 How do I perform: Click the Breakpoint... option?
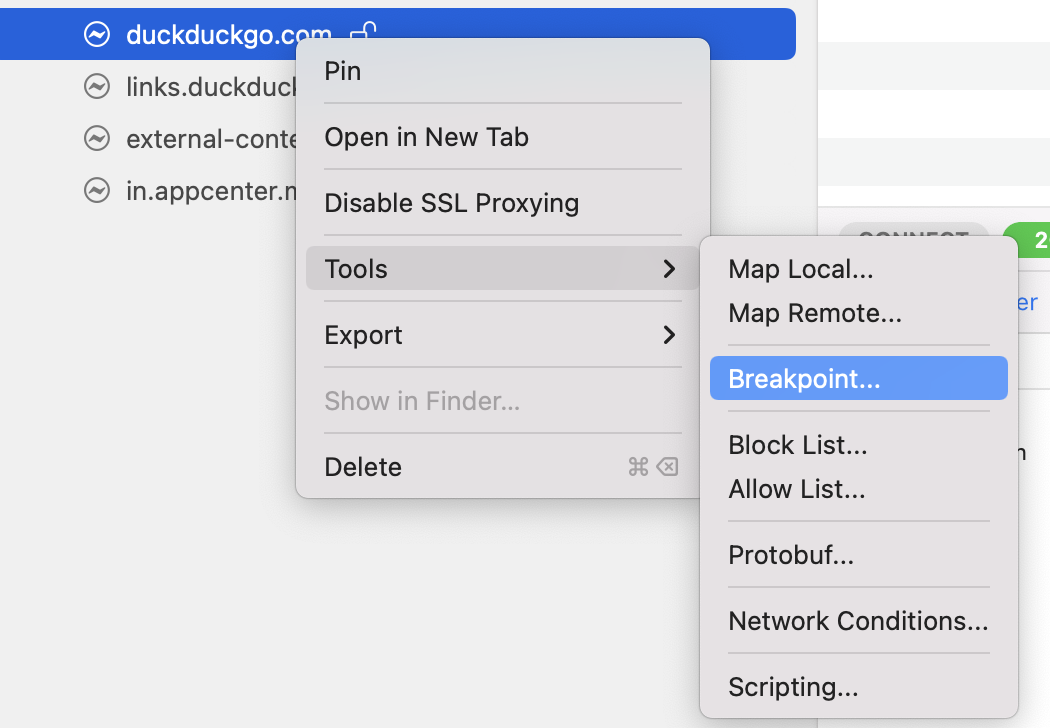(858, 378)
